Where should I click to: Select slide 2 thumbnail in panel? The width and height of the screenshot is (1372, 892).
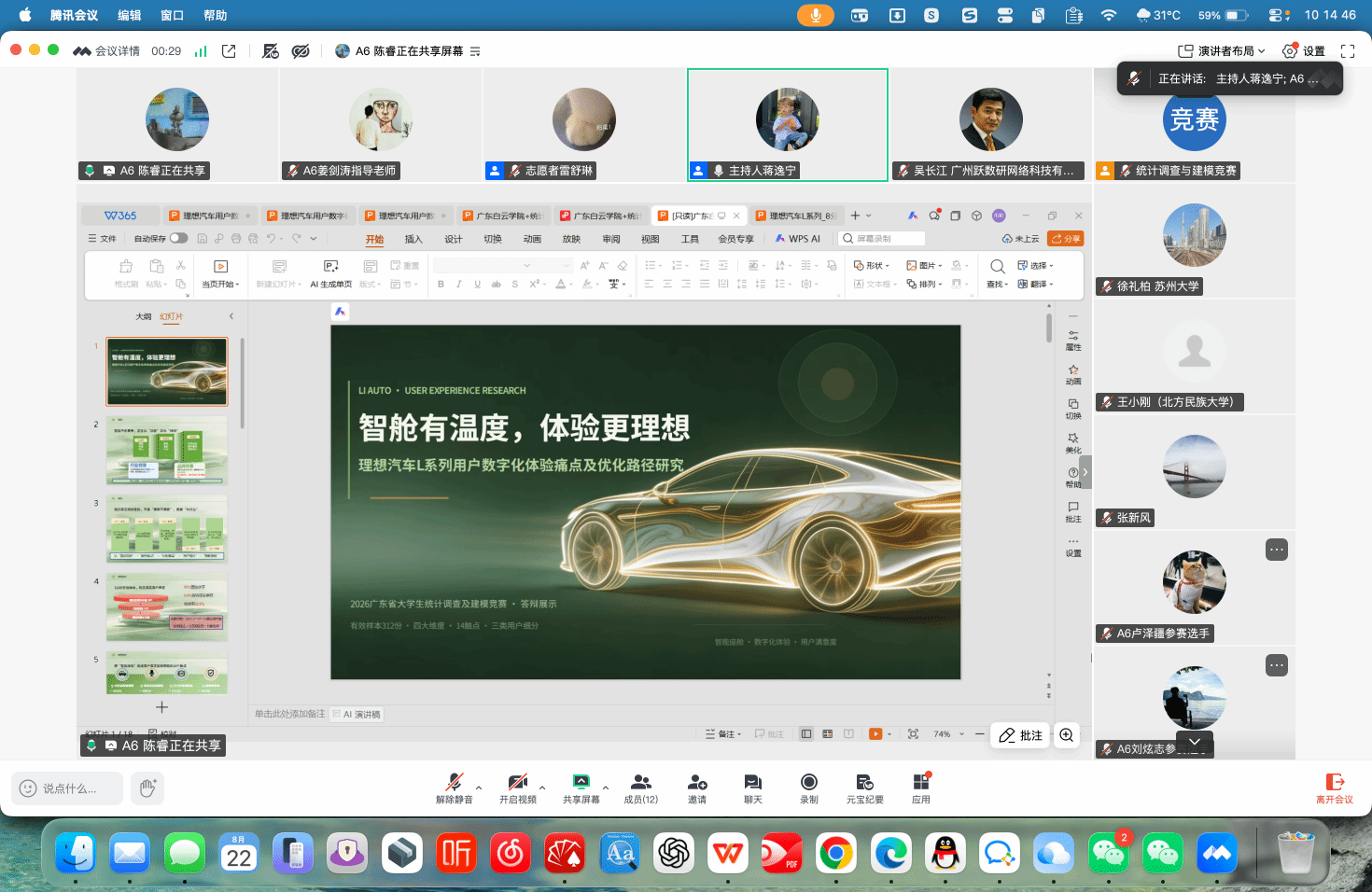tap(167, 451)
